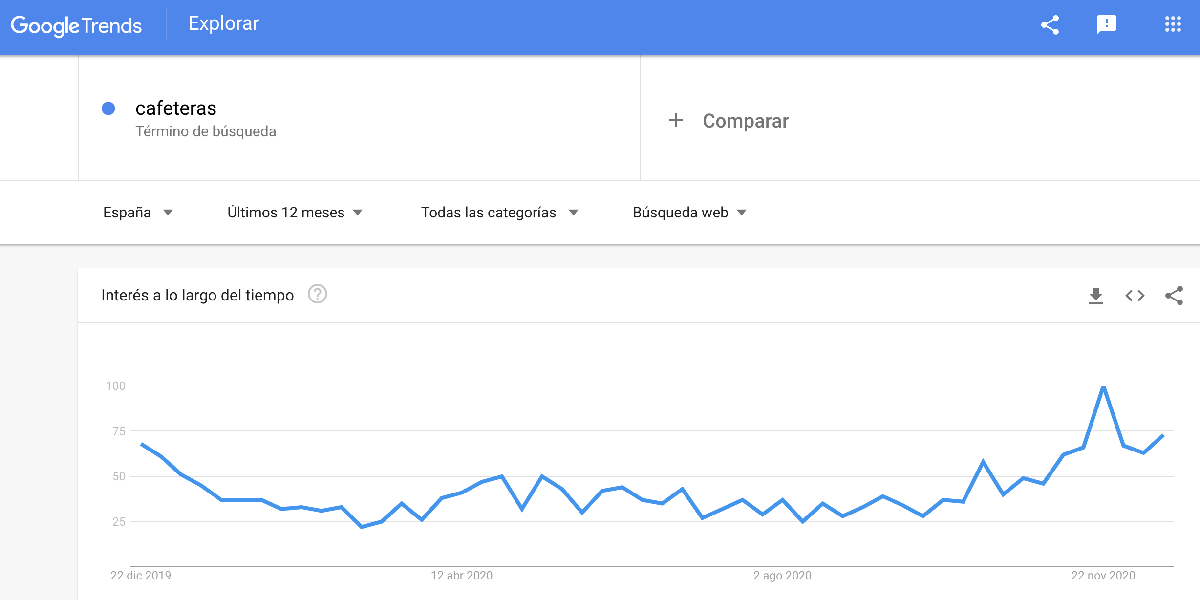This screenshot has width=1200, height=600.
Task: Open the embed code for the chart
Action: [x=1134, y=296]
